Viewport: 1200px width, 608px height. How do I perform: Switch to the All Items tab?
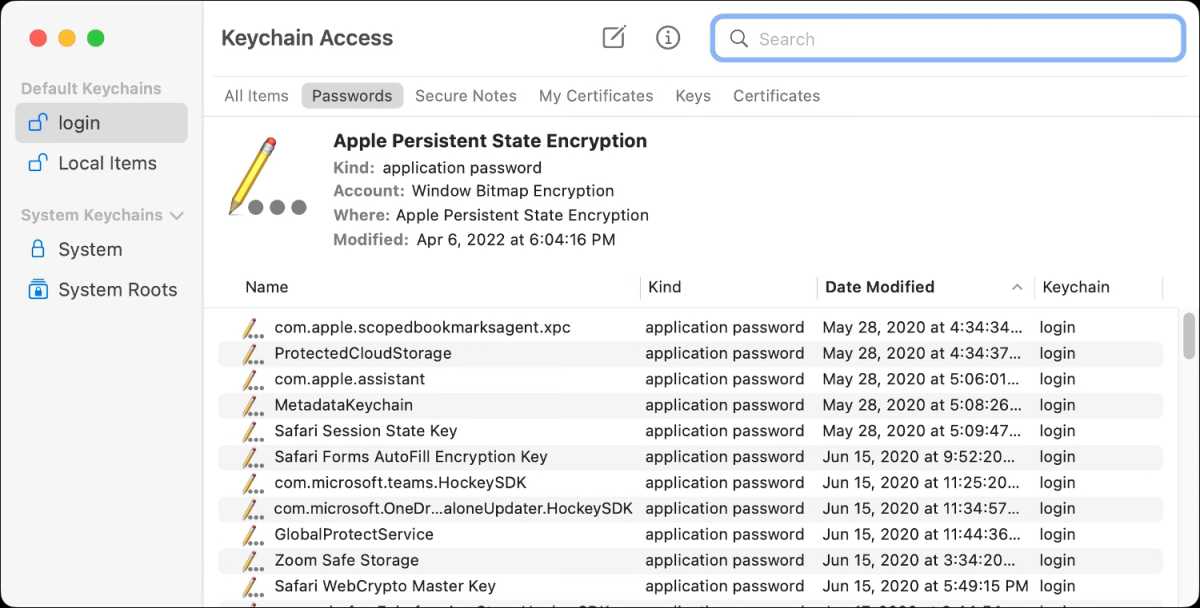(x=256, y=96)
